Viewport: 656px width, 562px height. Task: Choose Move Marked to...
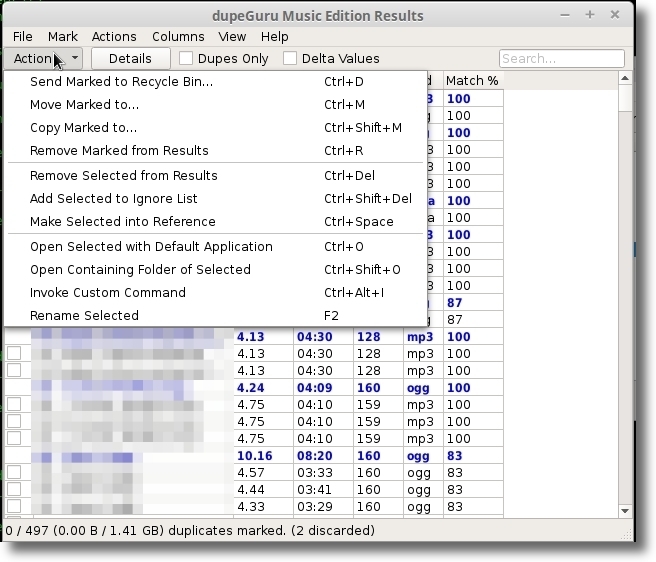coord(215,105)
